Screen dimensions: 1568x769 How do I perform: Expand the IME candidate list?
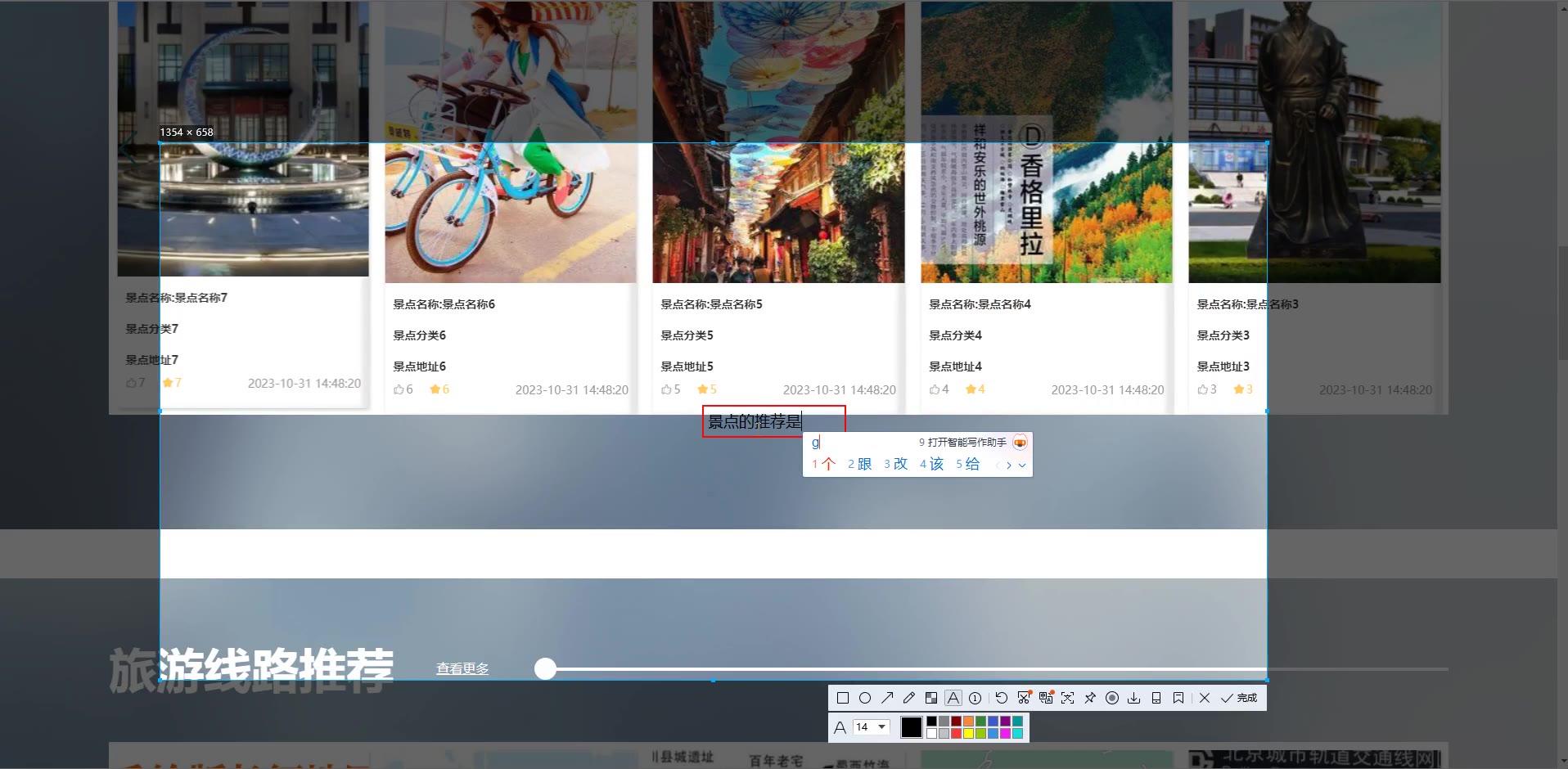point(1022,465)
